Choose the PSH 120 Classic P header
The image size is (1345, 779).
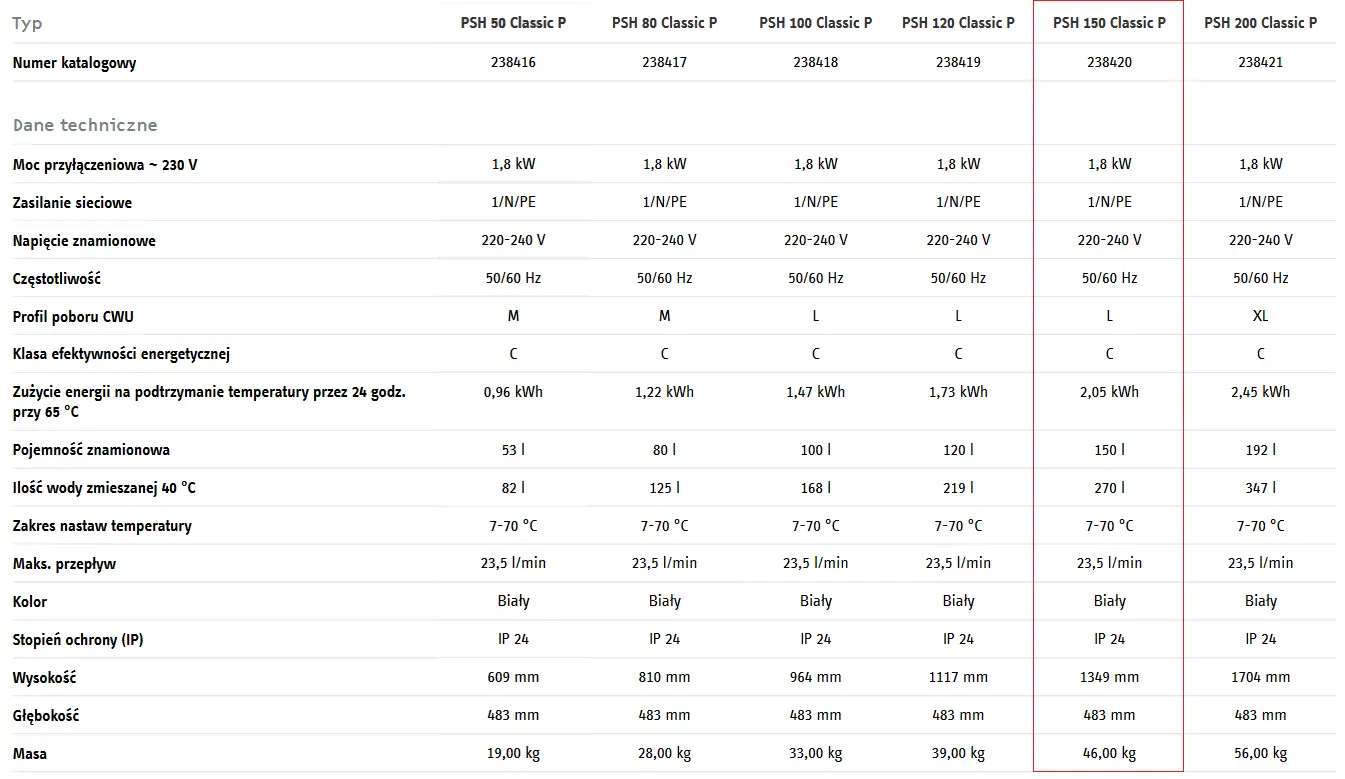coord(958,23)
